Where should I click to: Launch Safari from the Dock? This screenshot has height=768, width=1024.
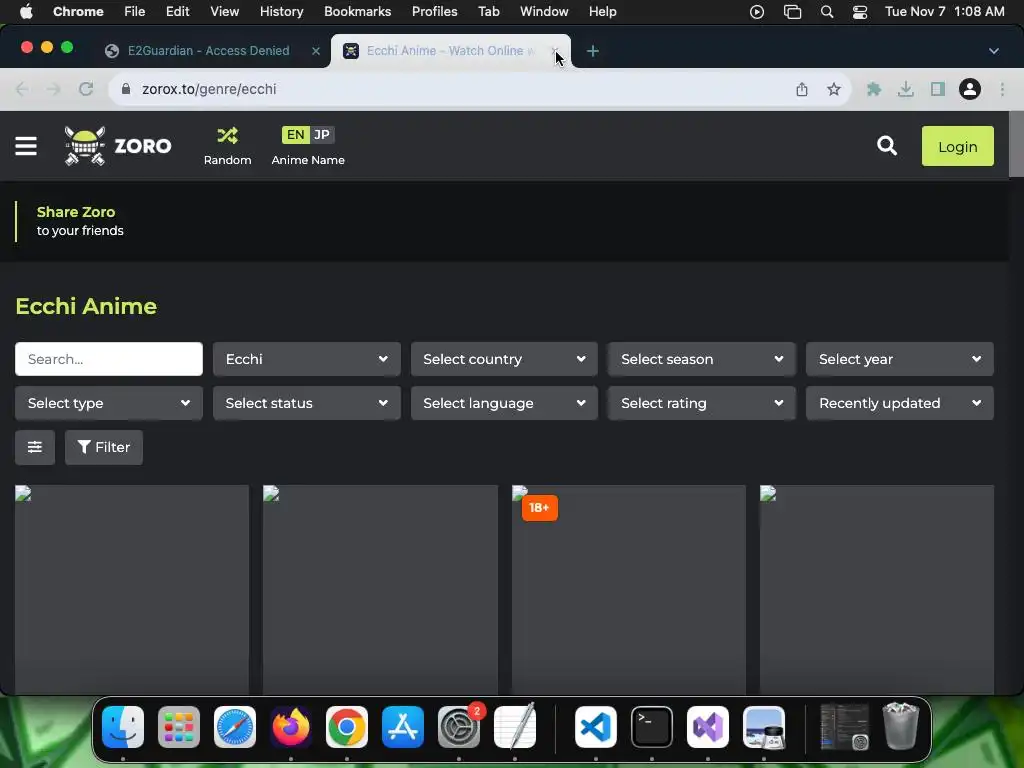coord(235,727)
